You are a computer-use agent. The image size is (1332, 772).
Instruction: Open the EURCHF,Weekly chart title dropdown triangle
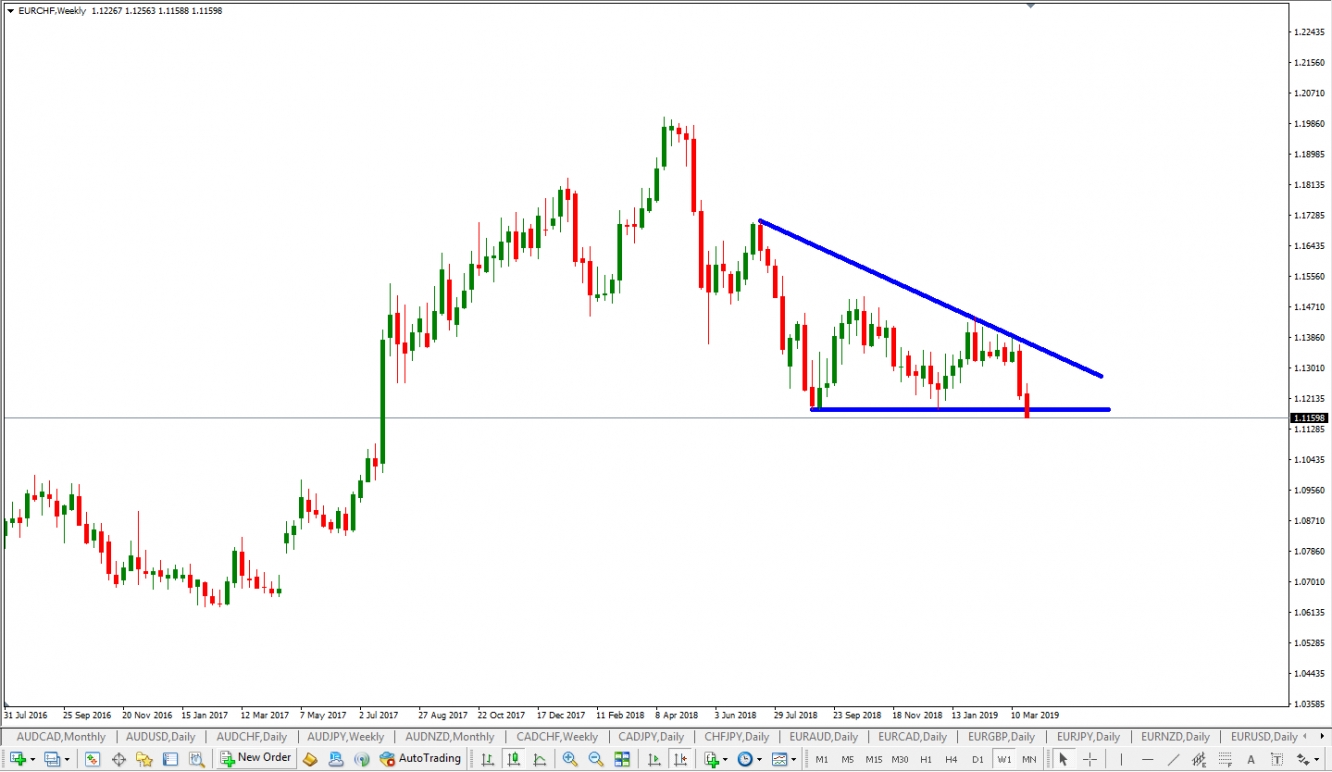[x=10, y=11]
